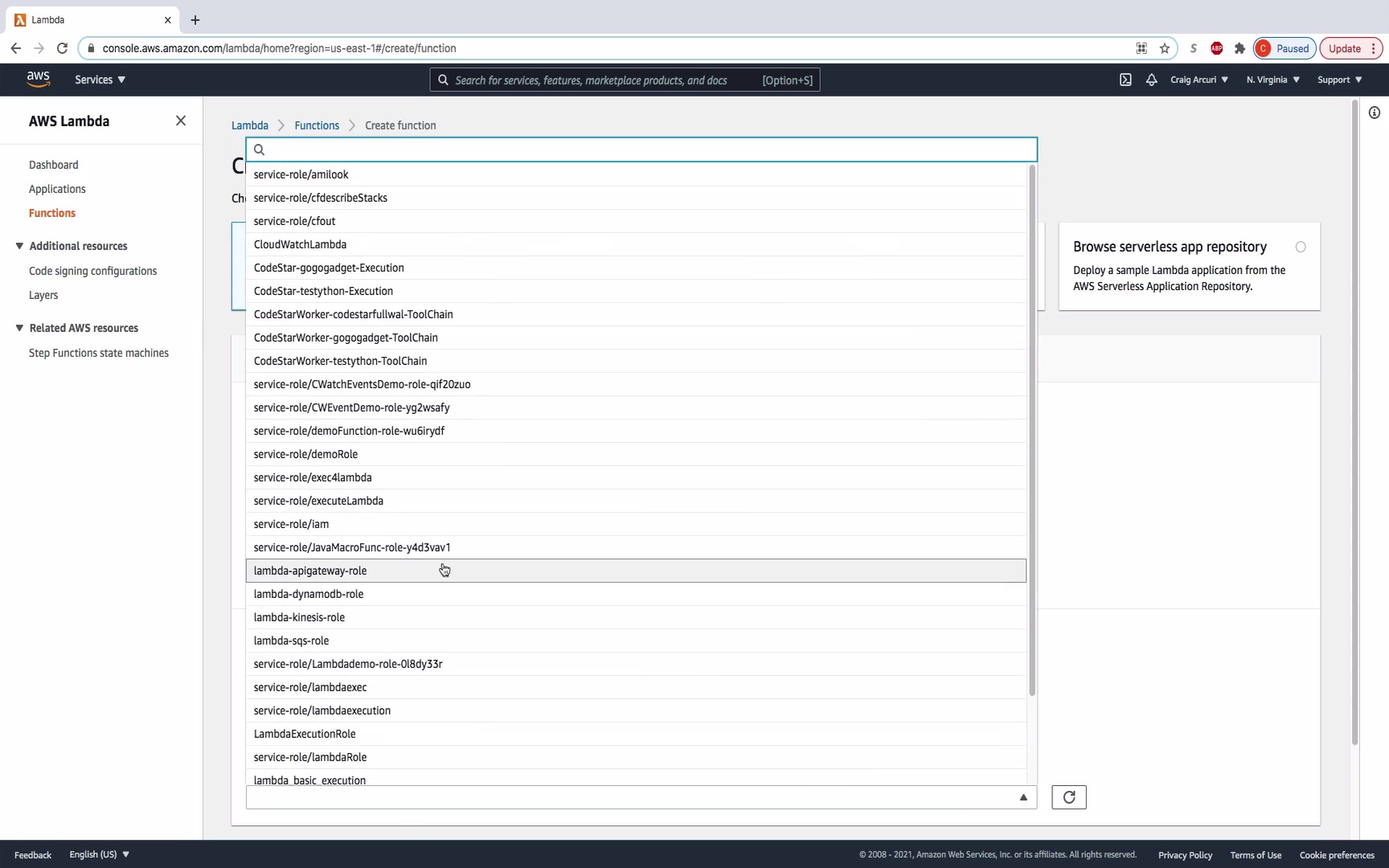Open a new browser tab
The height and width of the screenshot is (868, 1389).
(x=195, y=20)
